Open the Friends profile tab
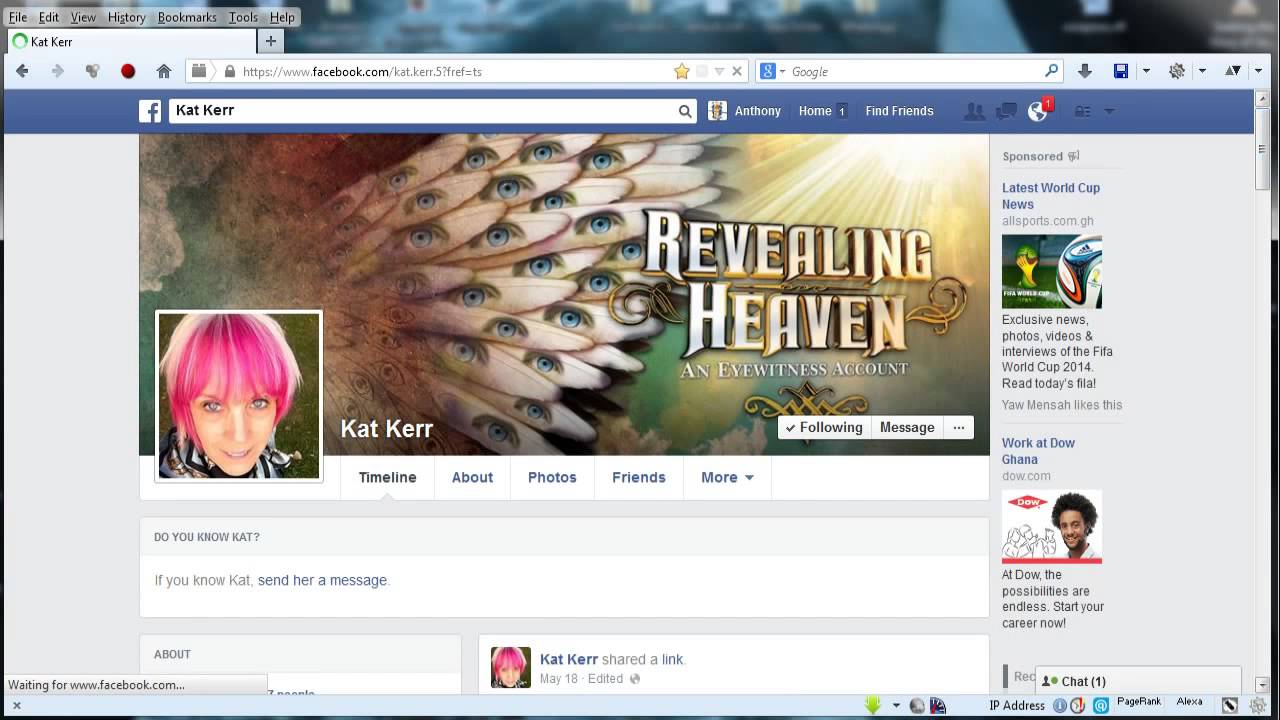The height and width of the screenshot is (720, 1280). tap(639, 477)
